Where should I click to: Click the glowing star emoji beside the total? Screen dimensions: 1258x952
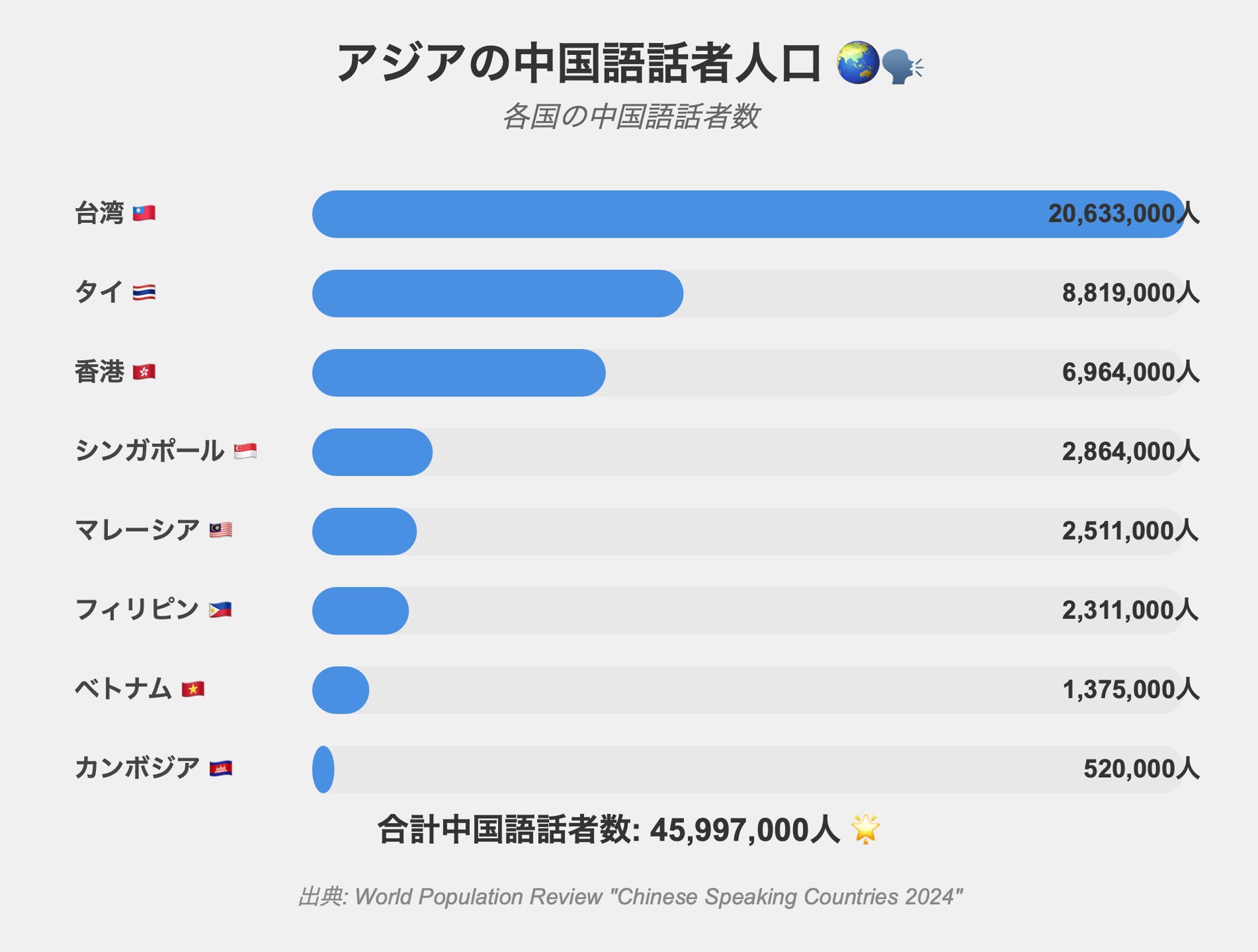pyautogui.click(x=865, y=829)
